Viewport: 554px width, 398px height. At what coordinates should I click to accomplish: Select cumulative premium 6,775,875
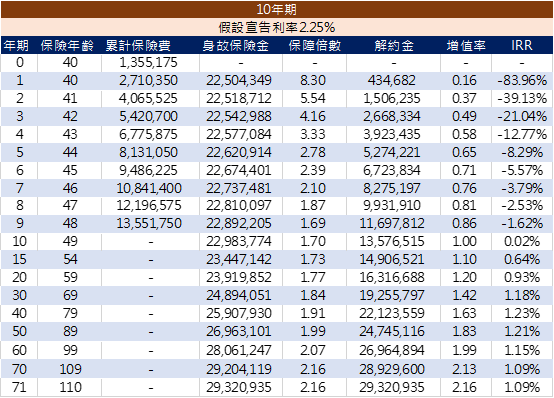pos(148,134)
